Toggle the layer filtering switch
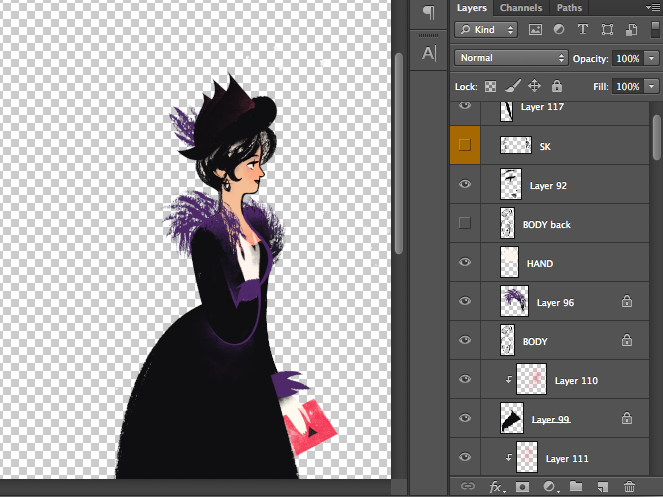663x497 pixels. click(x=655, y=30)
